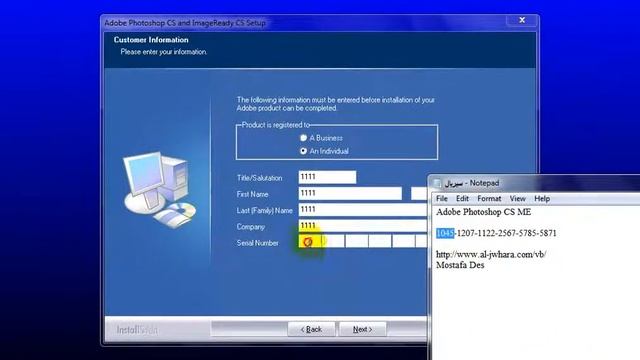Go to the Back page of the setup
This screenshot has width=640, height=360.
tap(311, 329)
